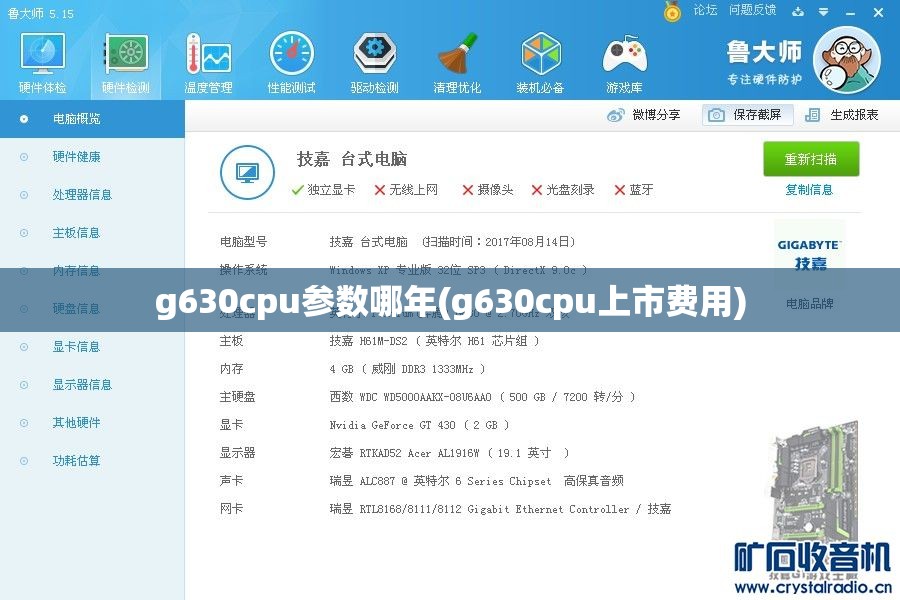The height and width of the screenshot is (600, 900).
Task: Click the medal icon in title bar
Action: [x=672, y=11]
